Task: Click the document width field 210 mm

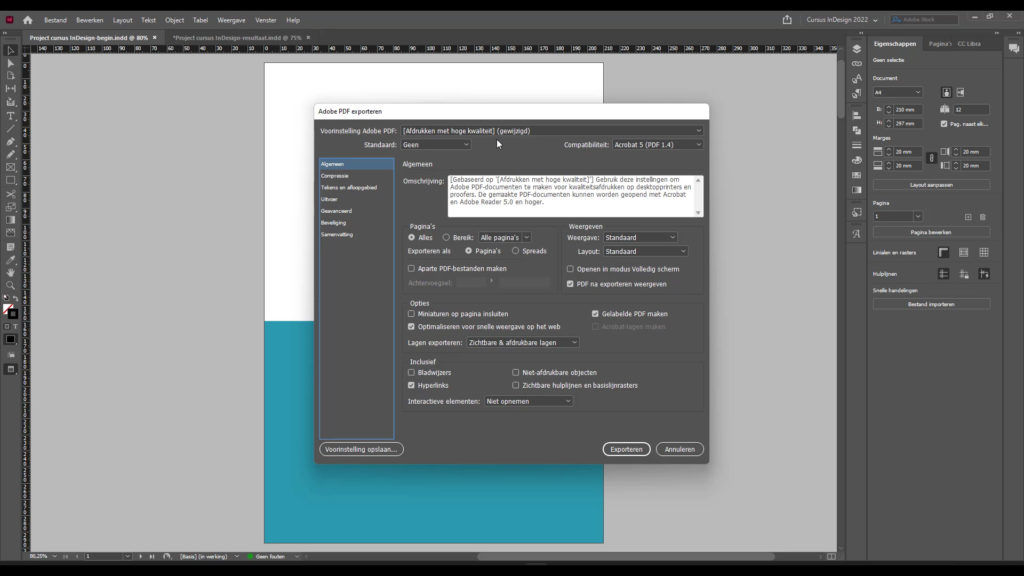Action: (908, 110)
